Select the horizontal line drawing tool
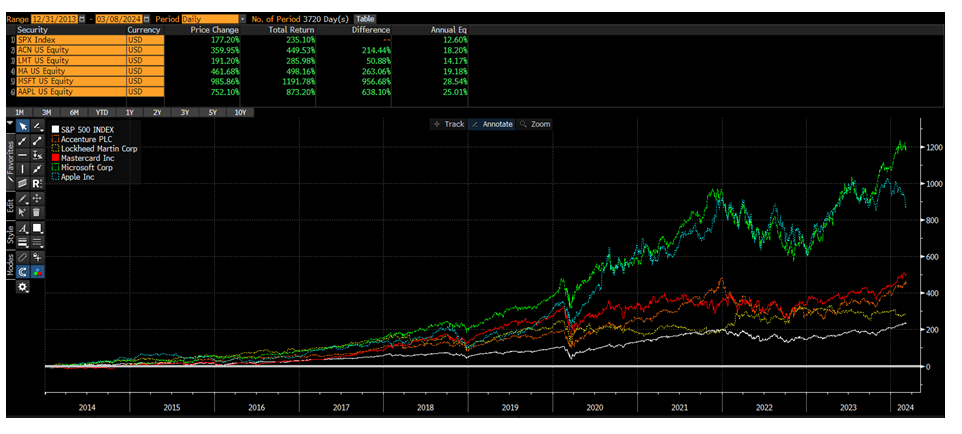The image size is (962, 434). 23,155
